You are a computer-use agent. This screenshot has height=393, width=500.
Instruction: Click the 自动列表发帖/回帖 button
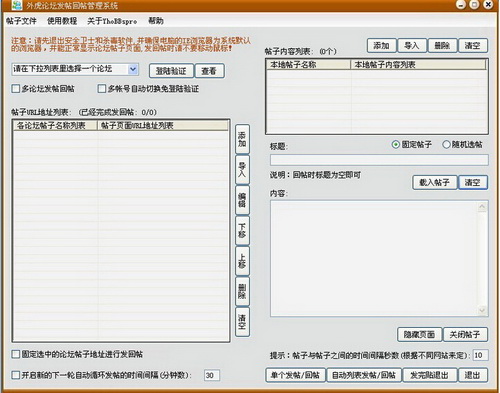point(364,375)
